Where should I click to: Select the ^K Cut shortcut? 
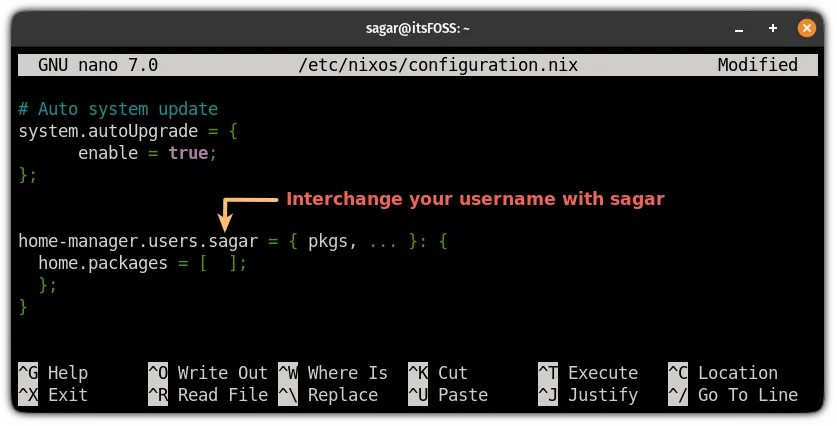tap(437, 373)
